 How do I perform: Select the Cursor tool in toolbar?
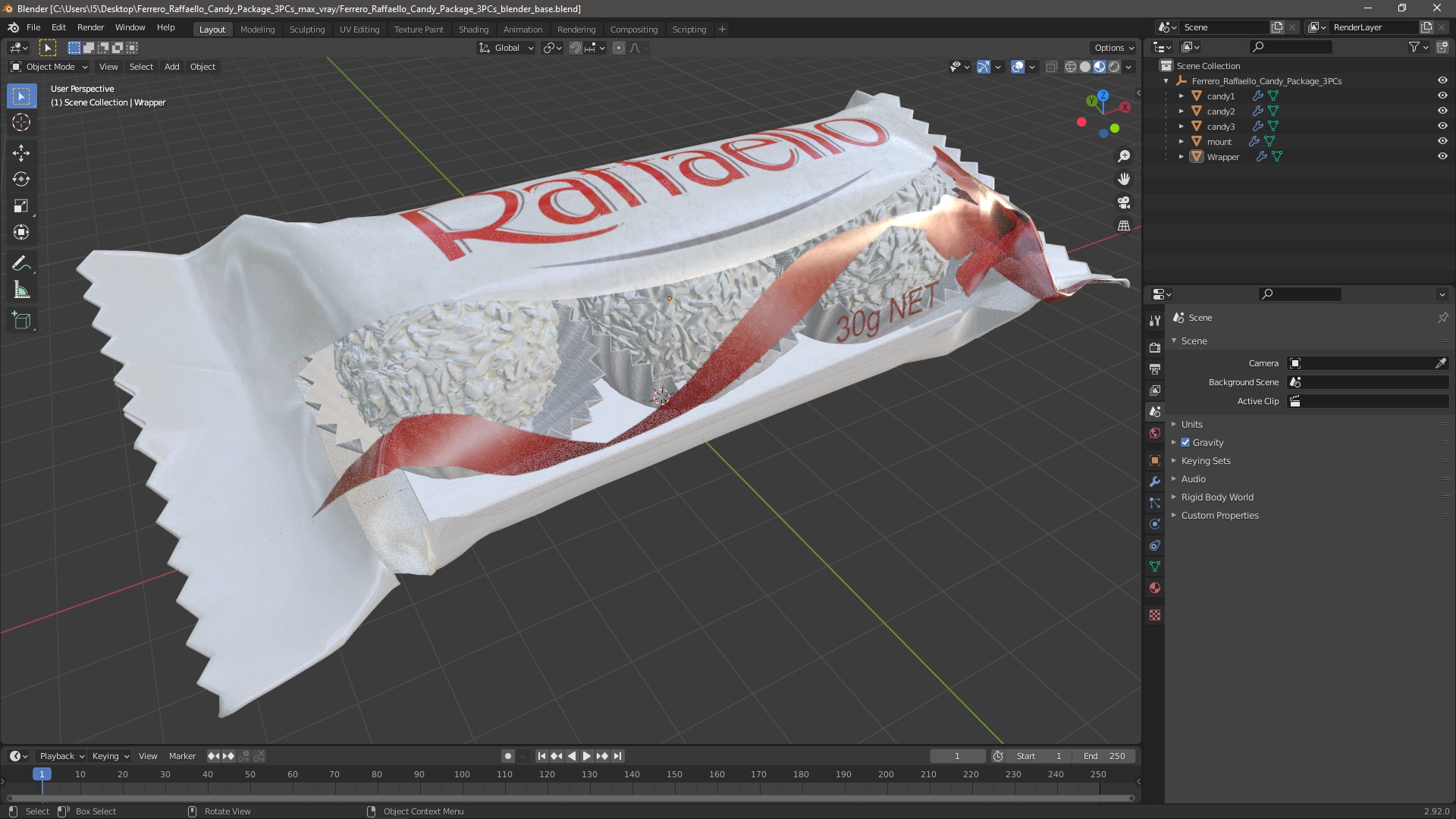[x=21, y=123]
